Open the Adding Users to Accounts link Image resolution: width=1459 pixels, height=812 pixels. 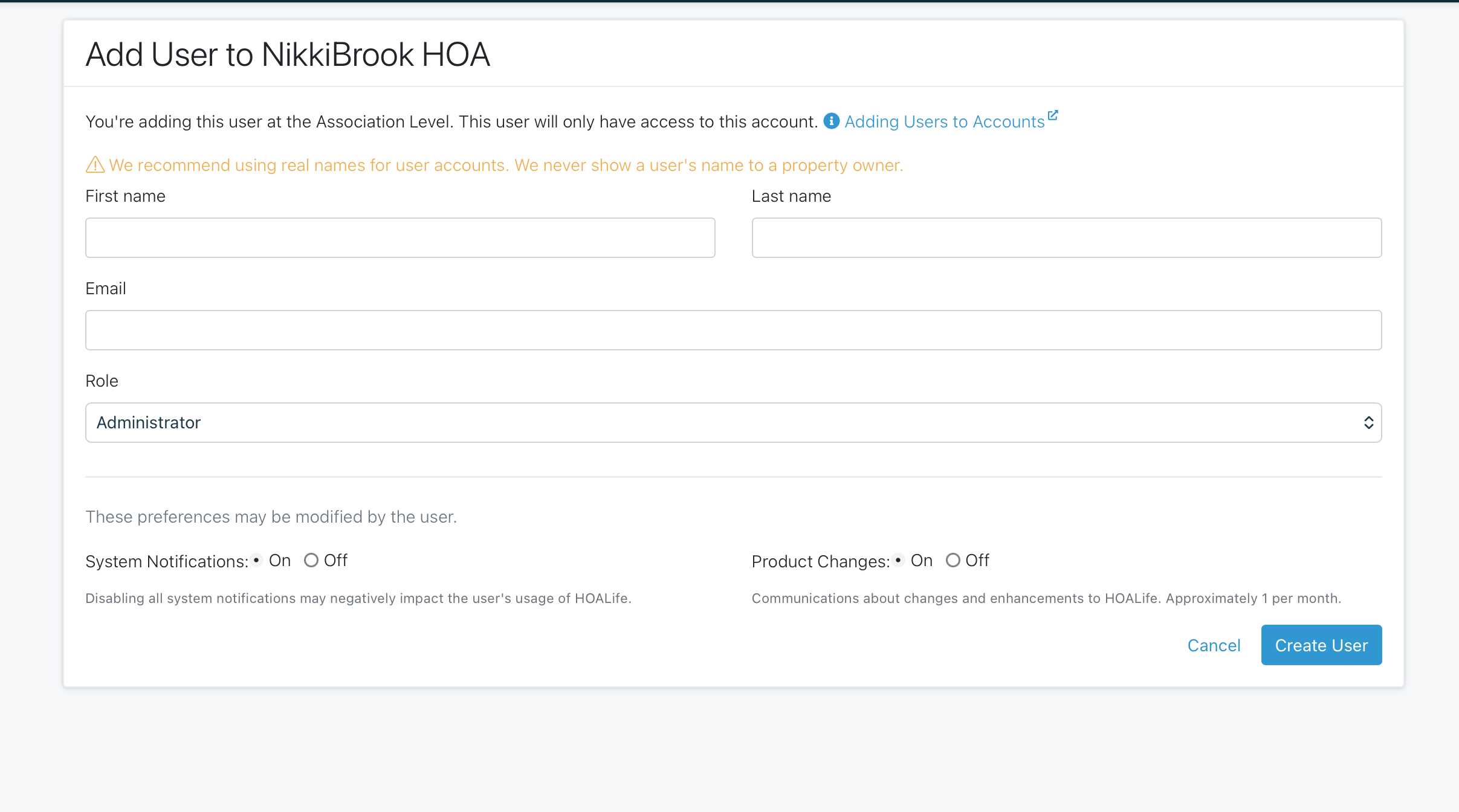pyautogui.click(x=944, y=121)
